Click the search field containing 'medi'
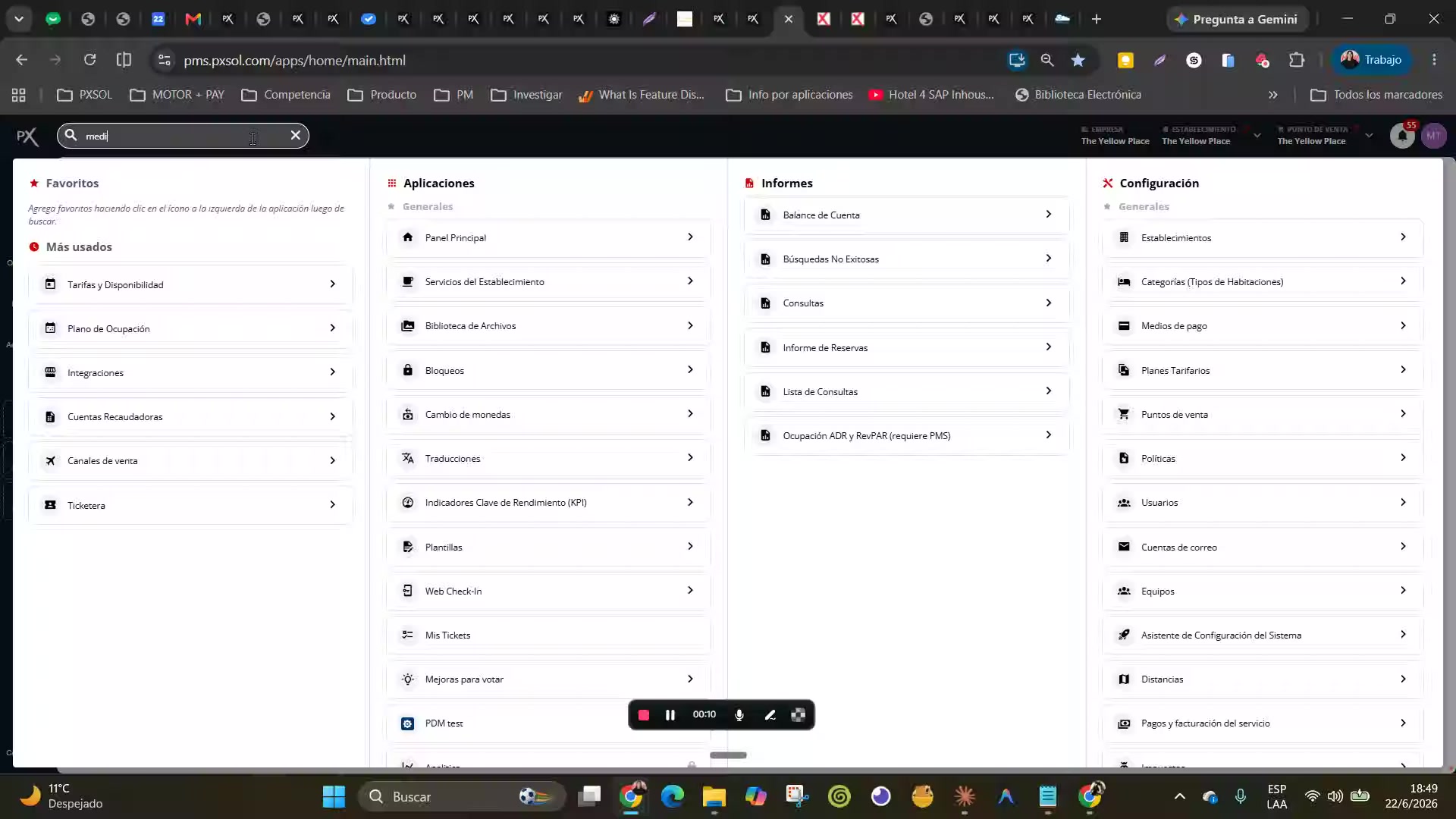1456x819 pixels. (183, 136)
